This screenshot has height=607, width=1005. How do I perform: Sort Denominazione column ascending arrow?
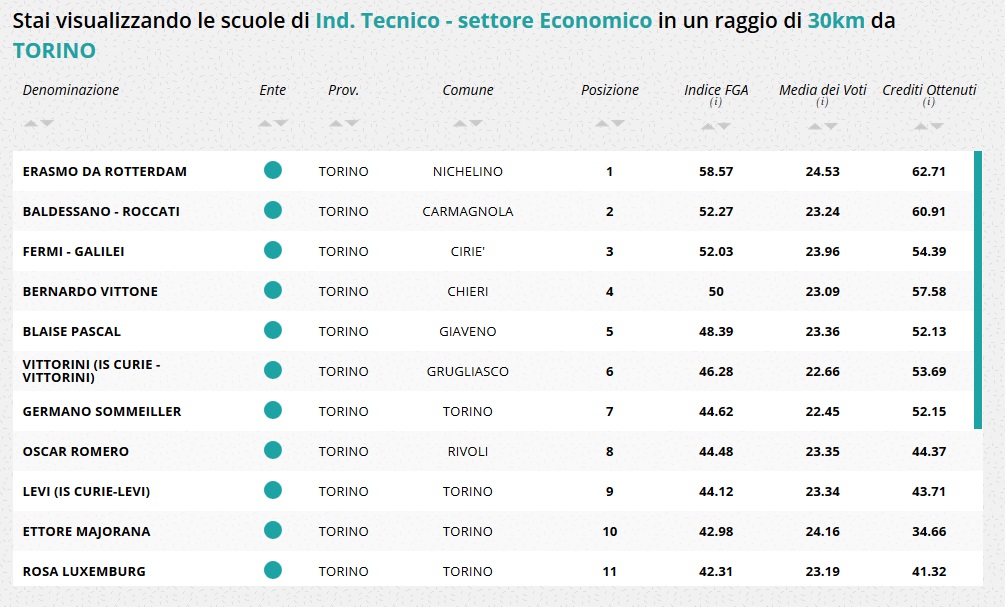coord(31,123)
